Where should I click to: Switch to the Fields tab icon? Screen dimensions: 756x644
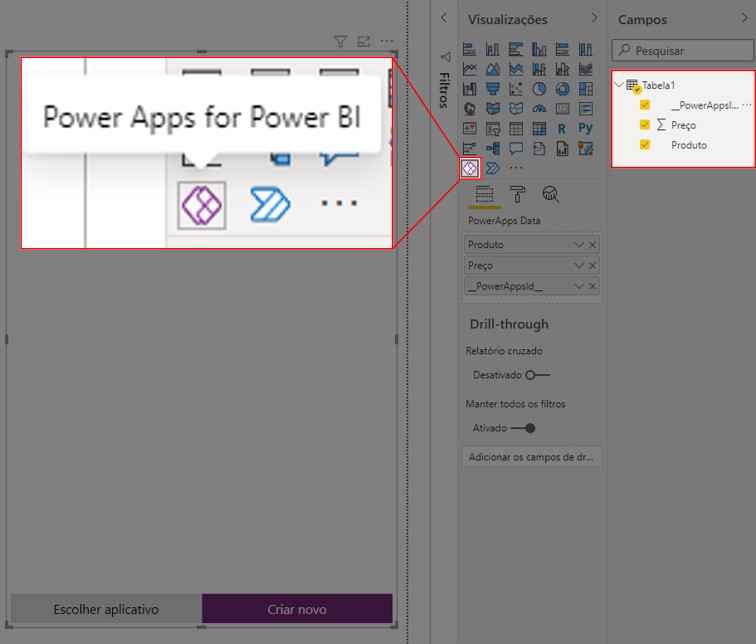tap(484, 194)
